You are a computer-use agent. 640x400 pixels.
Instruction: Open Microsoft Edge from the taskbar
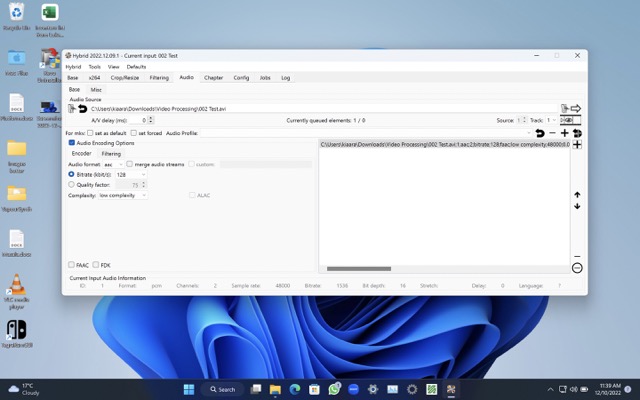coord(295,389)
